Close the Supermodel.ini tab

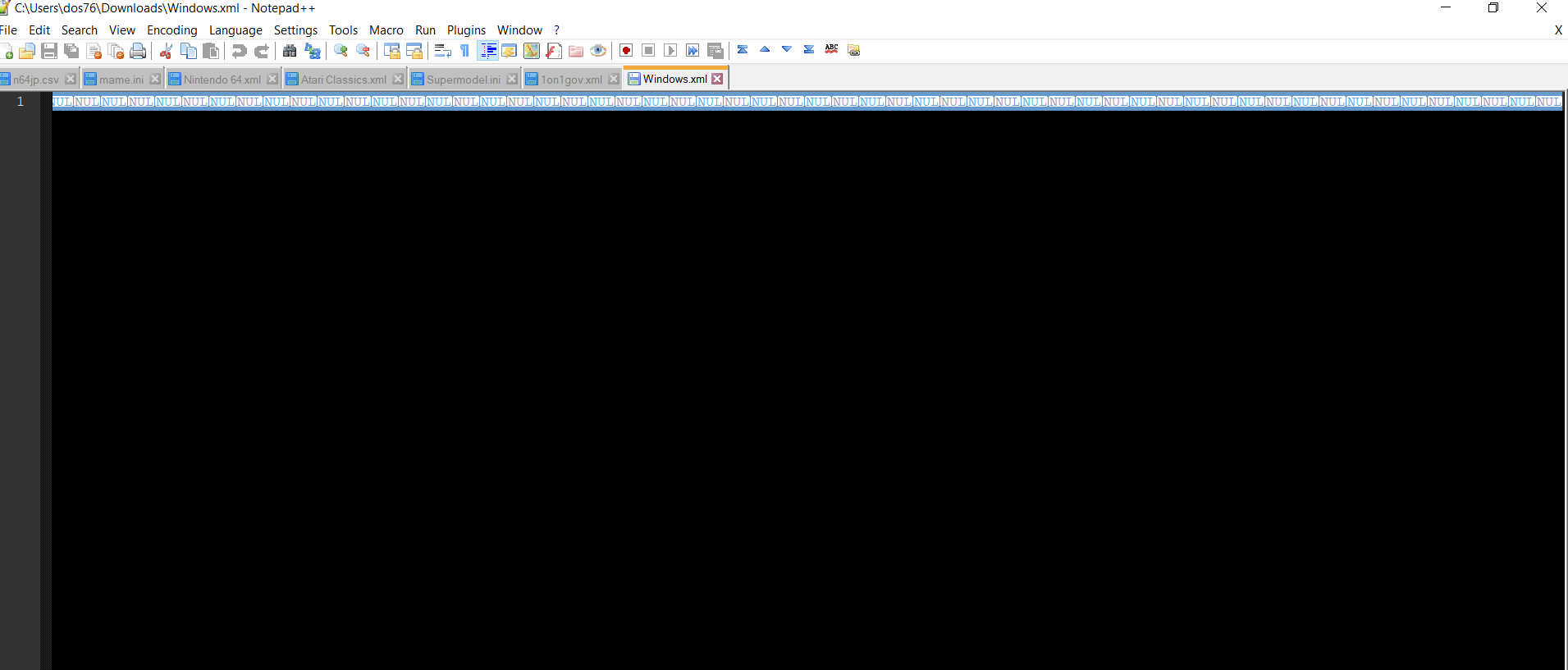point(512,79)
